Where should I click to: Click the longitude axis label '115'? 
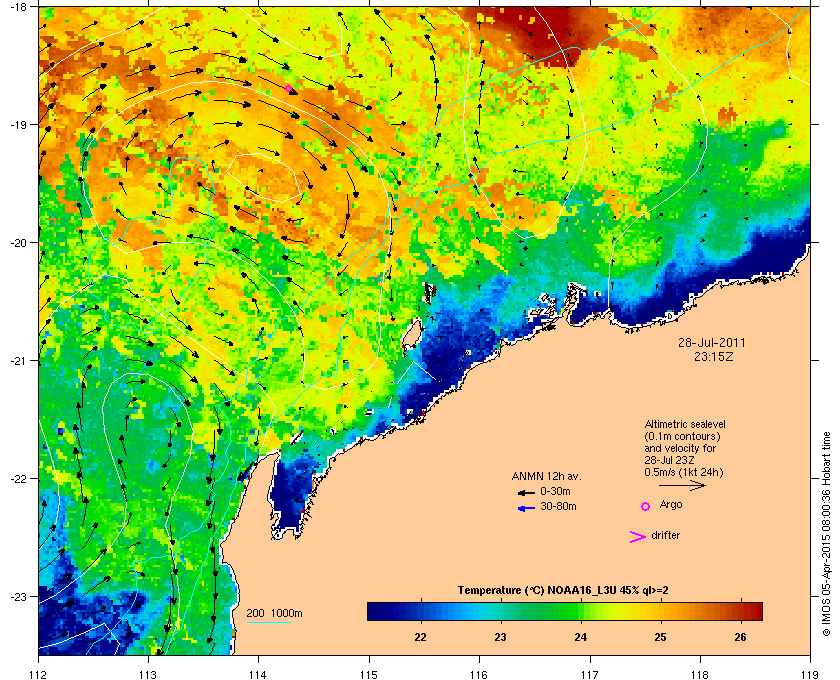(x=369, y=674)
